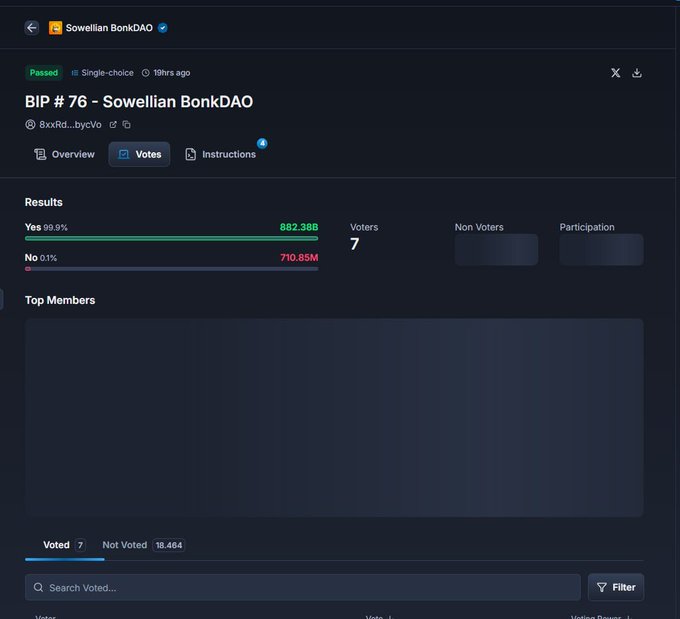Download the proposal using the download icon
This screenshot has height=619, width=680.
tap(637, 73)
